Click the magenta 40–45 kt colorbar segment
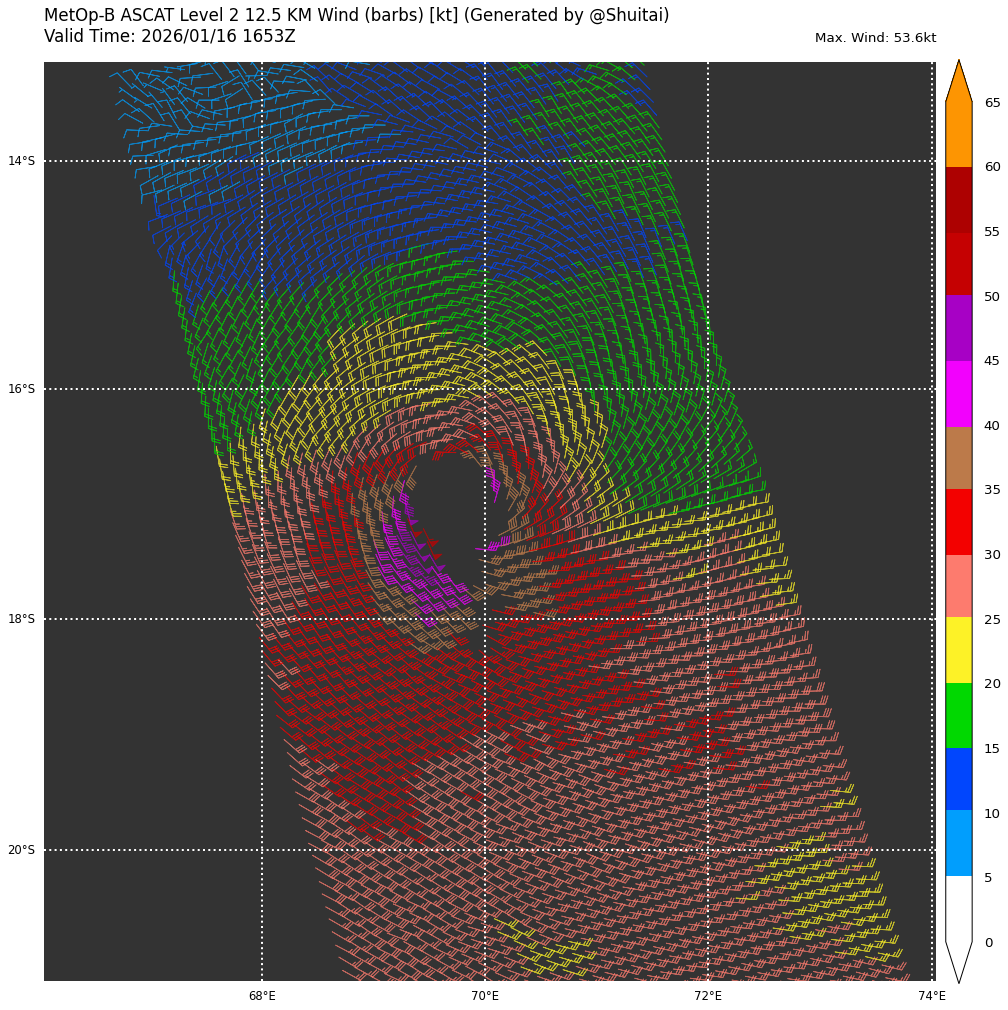The width and height of the screenshot is (1008, 1010). 958,394
